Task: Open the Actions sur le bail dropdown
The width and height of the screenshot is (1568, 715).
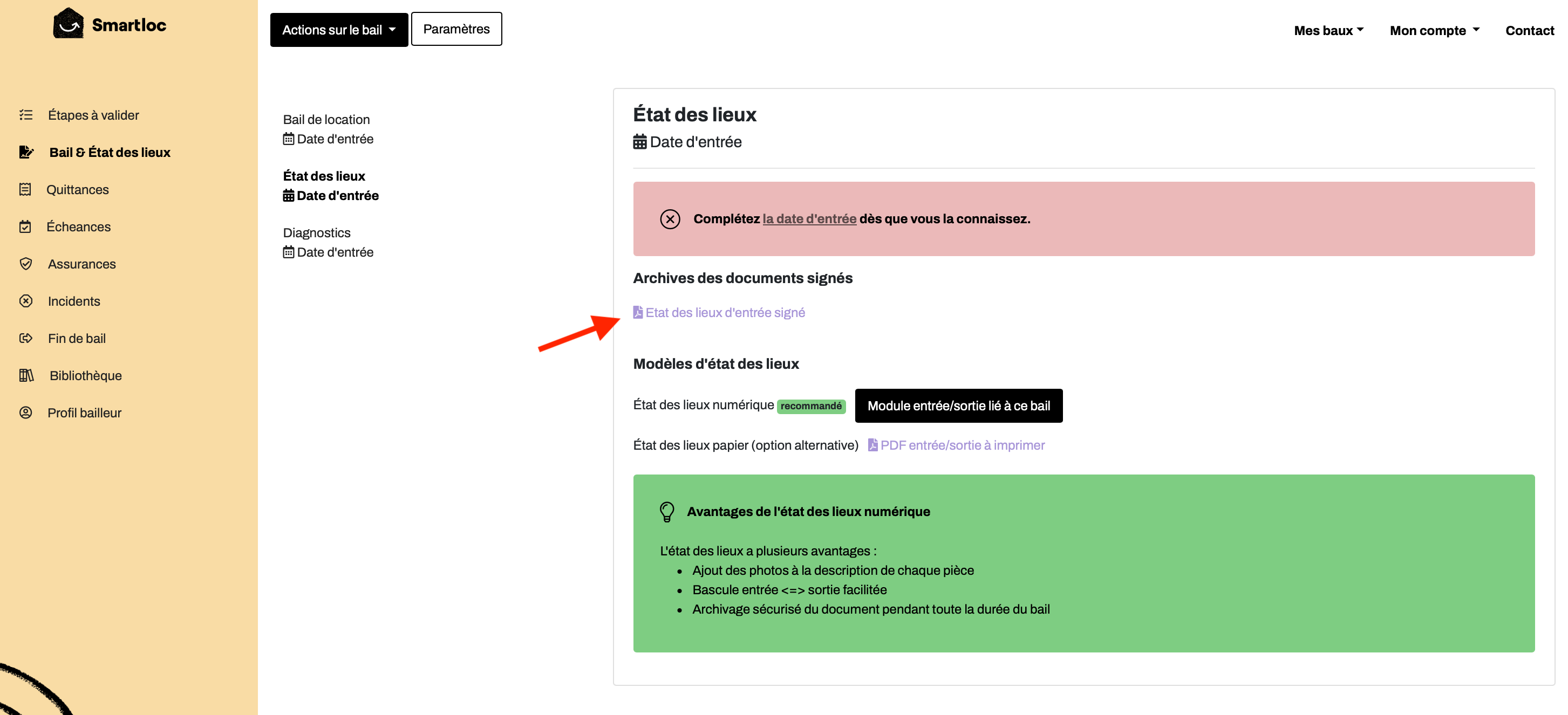Action: (339, 30)
